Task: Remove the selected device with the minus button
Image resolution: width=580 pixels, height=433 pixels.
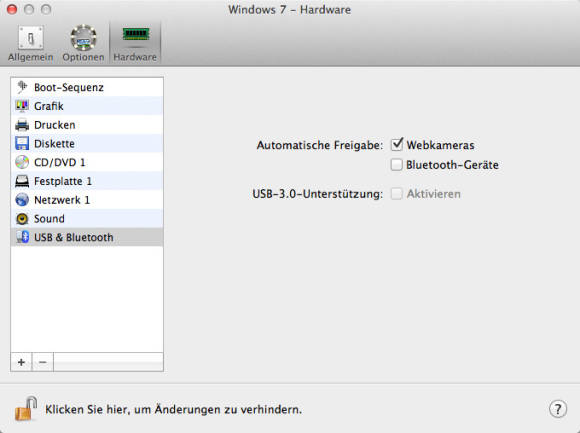Action: pos(43,362)
